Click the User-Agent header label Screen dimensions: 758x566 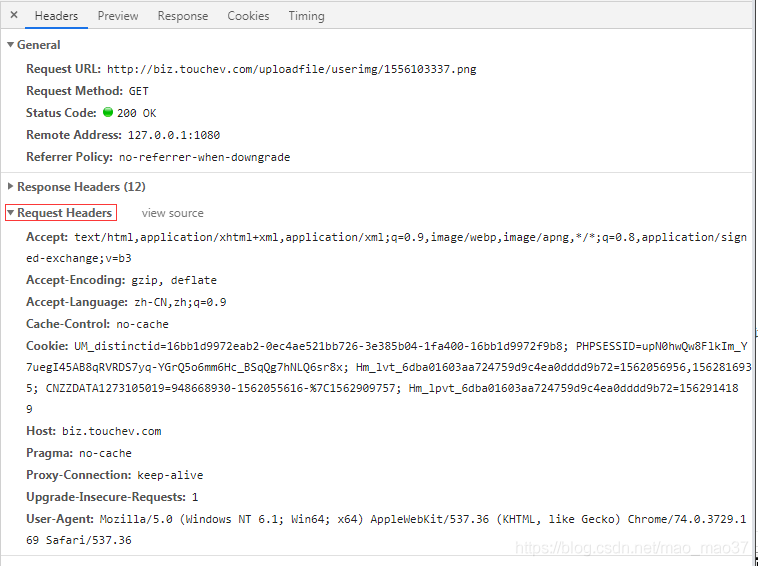pos(60,519)
